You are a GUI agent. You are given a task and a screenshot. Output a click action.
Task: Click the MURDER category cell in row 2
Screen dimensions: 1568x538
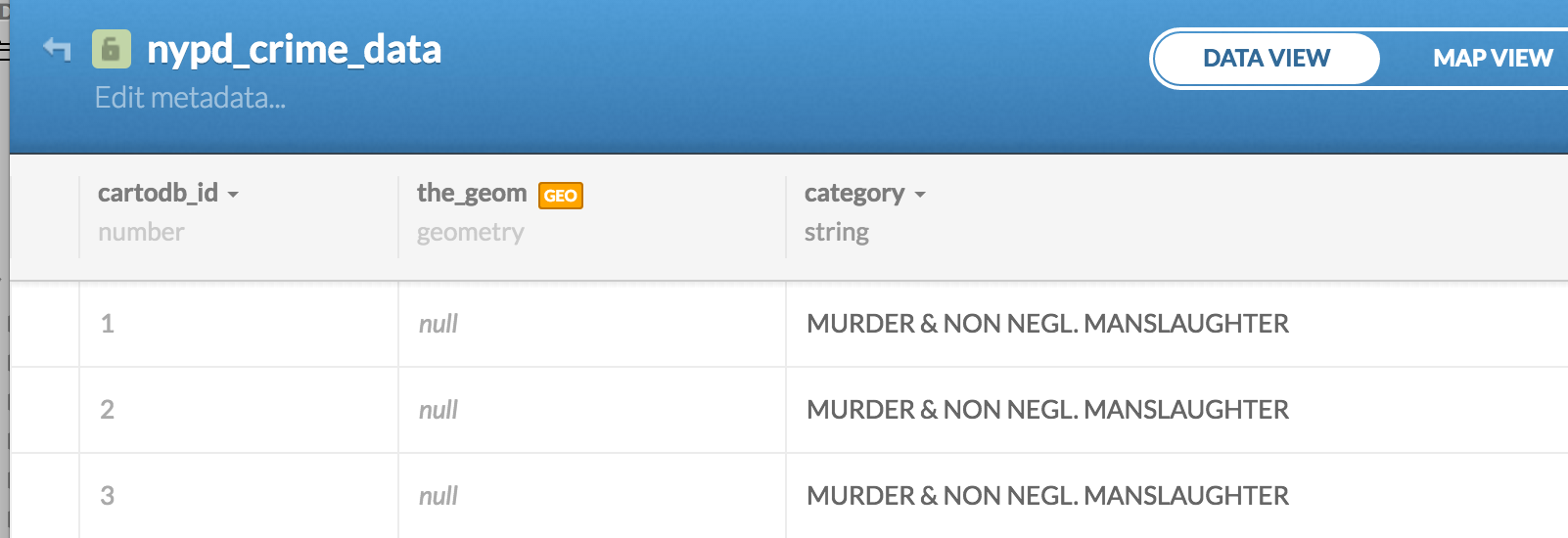click(1177, 410)
